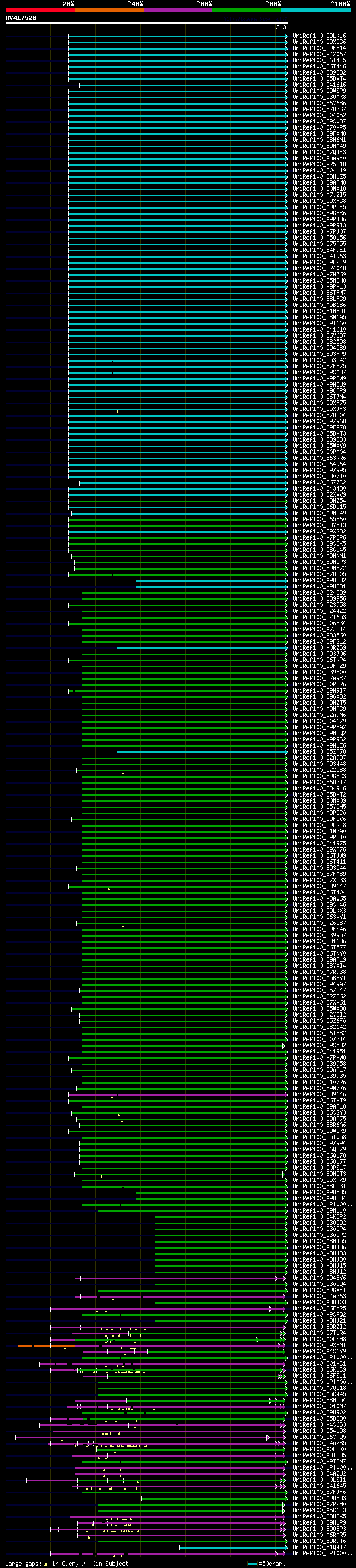Select hit label UniRef100_Q9XHG8

tap(319, 201)
